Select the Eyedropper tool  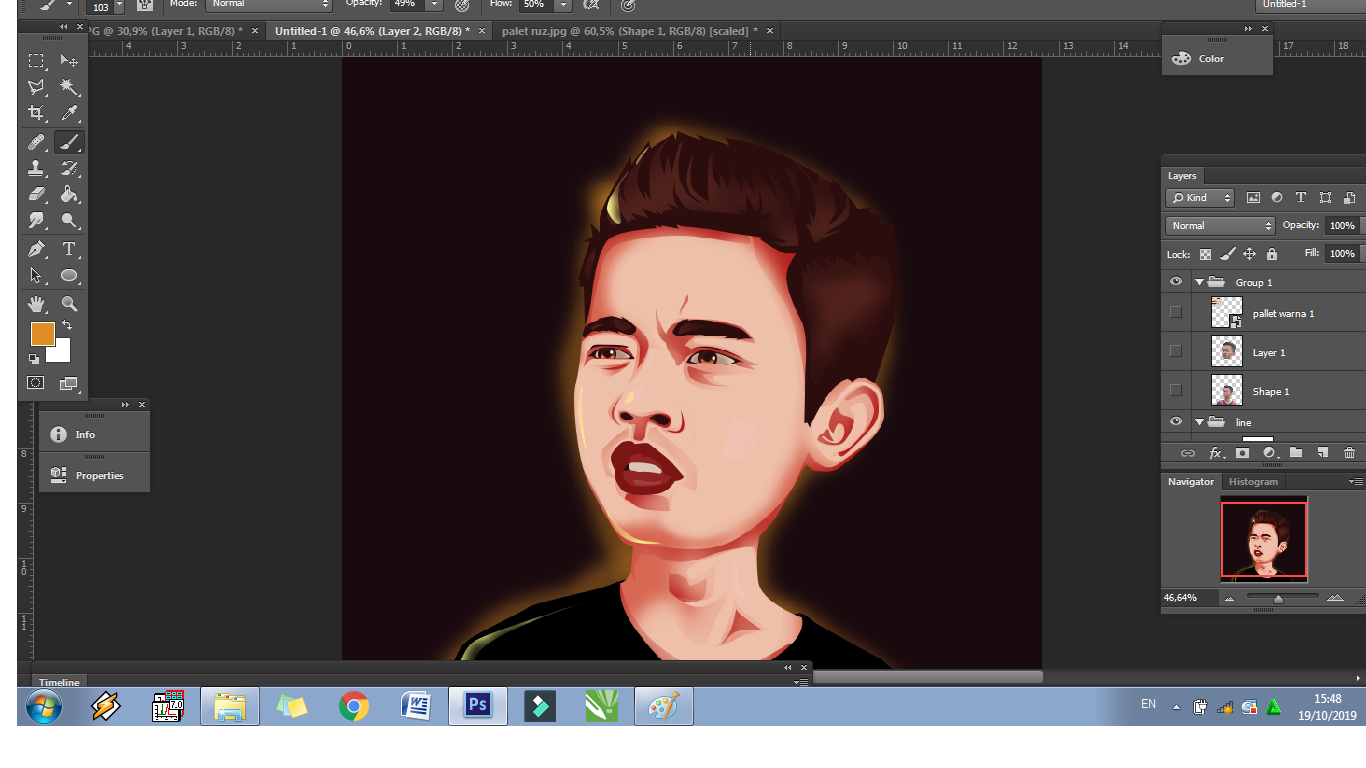69,114
